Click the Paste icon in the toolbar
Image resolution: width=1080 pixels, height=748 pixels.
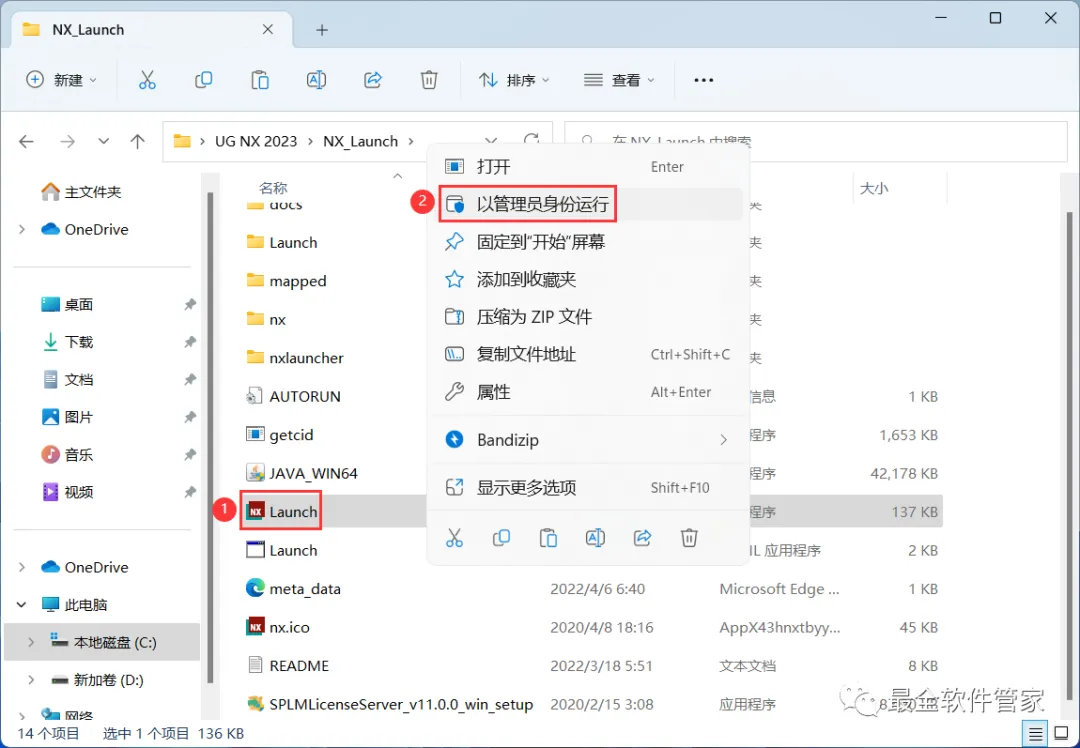[260, 80]
